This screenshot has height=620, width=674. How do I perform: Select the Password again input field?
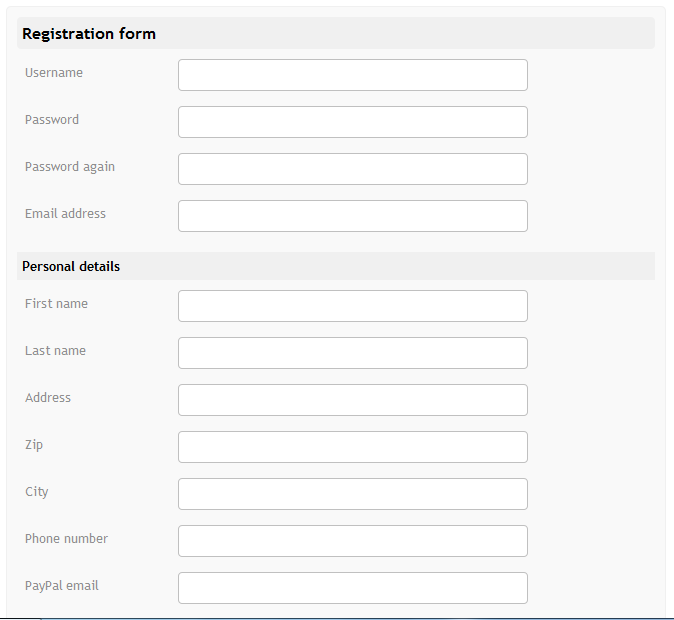(352, 169)
